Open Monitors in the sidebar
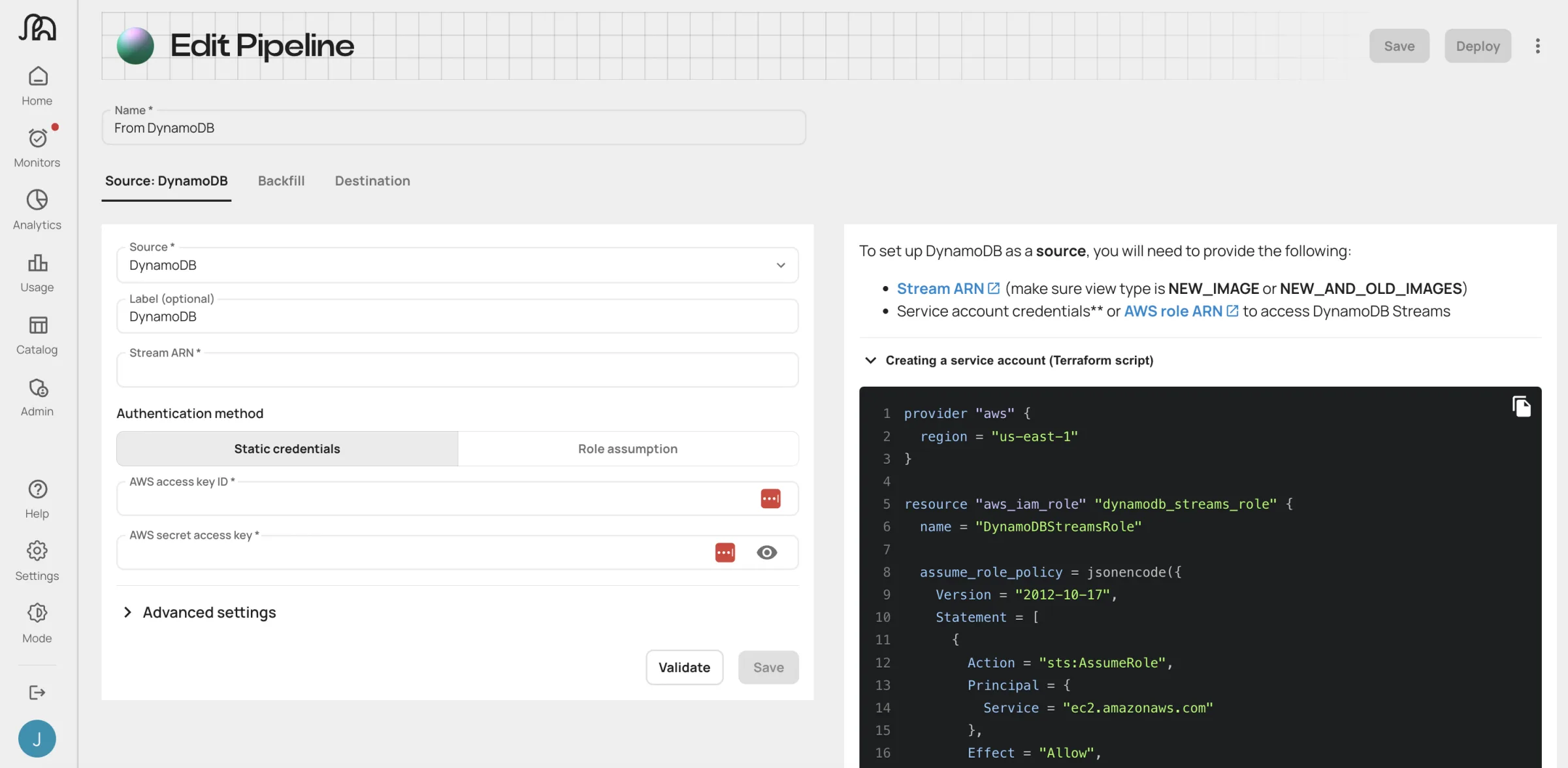 (x=37, y=148)
